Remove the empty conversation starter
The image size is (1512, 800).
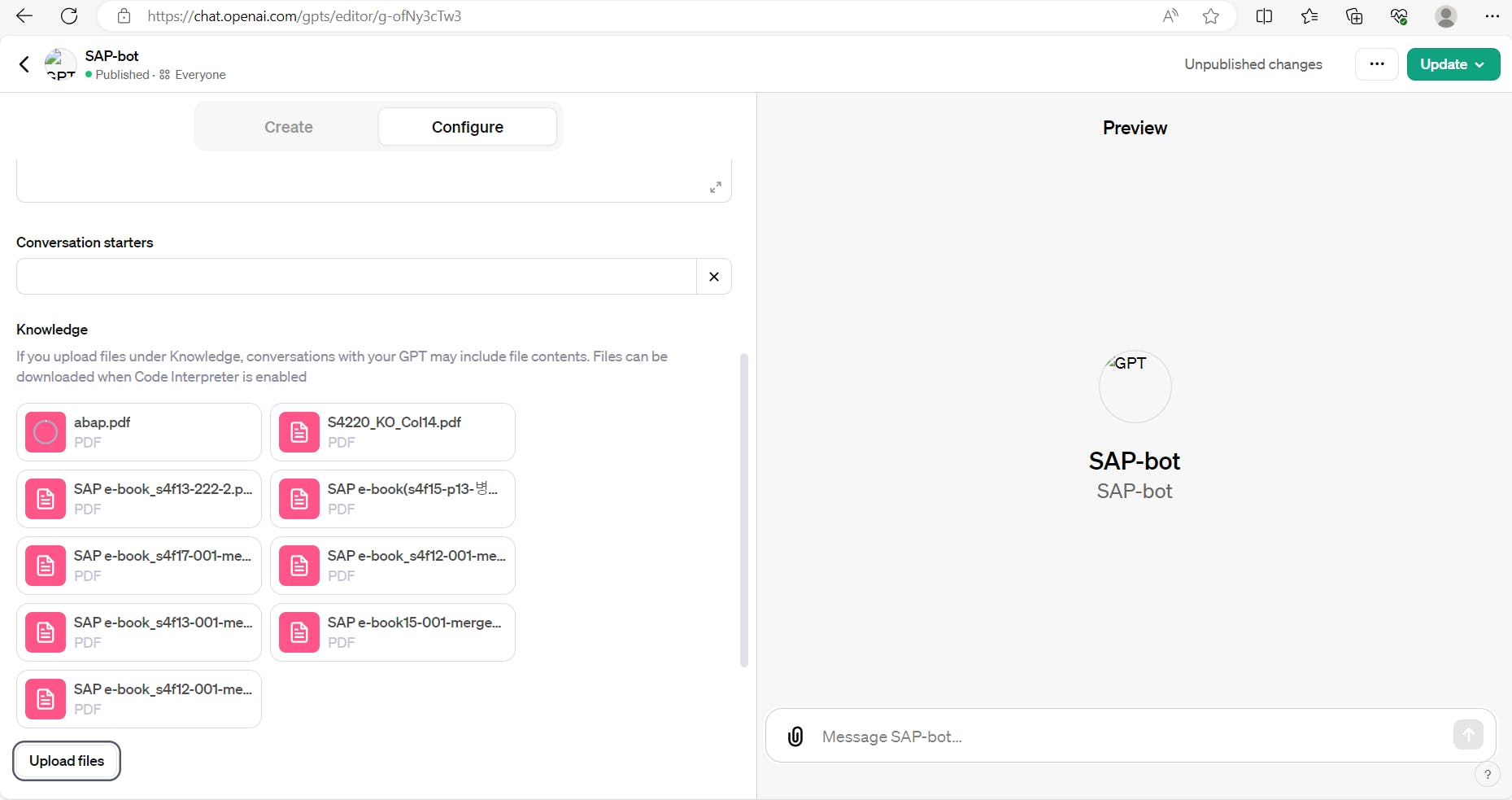pyautogui.click(x=714, y=277)
